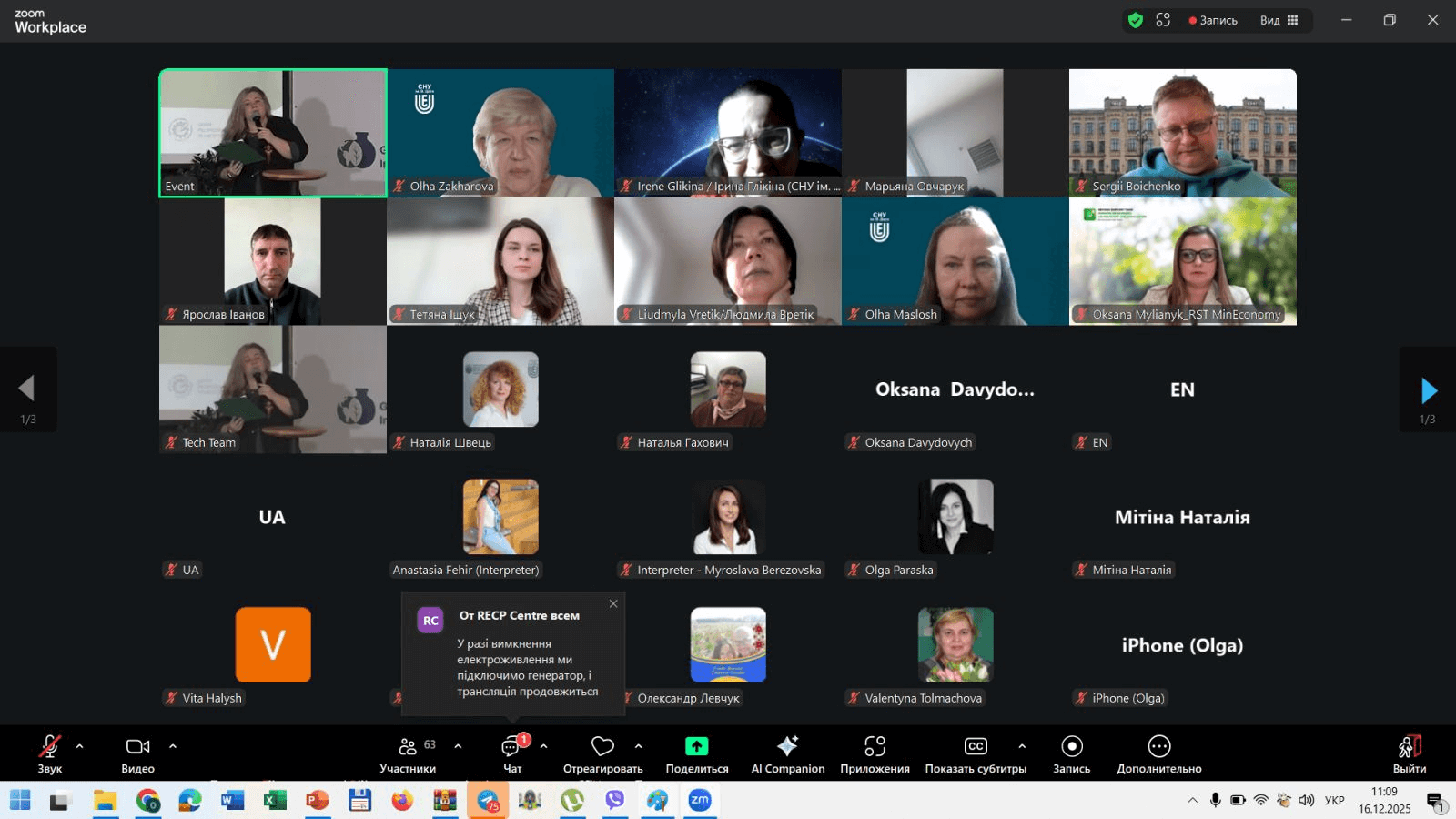
Task: Open AI Companion
Action: 787,754
